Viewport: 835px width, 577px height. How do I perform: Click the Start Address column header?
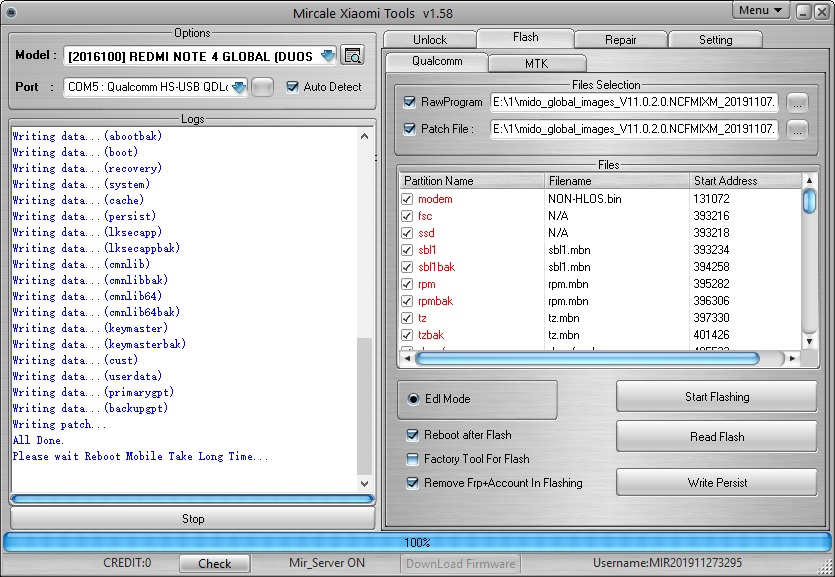pyautogui.click(x=745, y=181)
